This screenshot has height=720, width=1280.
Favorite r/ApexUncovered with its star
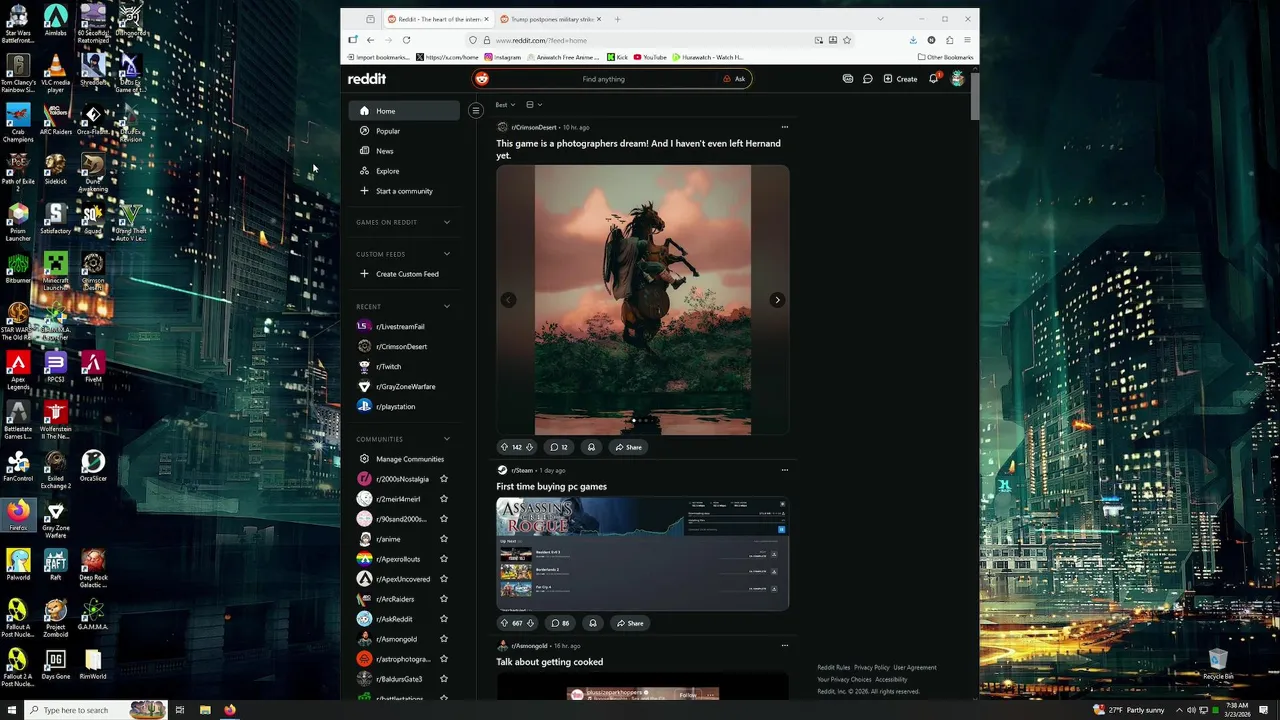pos(444,579)
